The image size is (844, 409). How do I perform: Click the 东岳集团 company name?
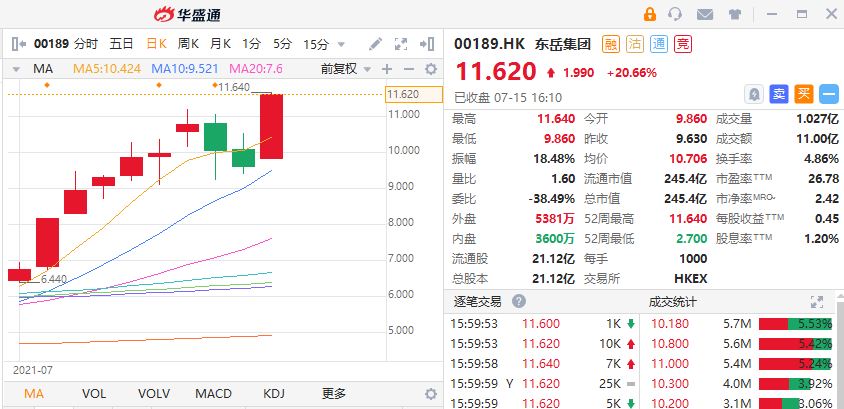click(563, 44)
